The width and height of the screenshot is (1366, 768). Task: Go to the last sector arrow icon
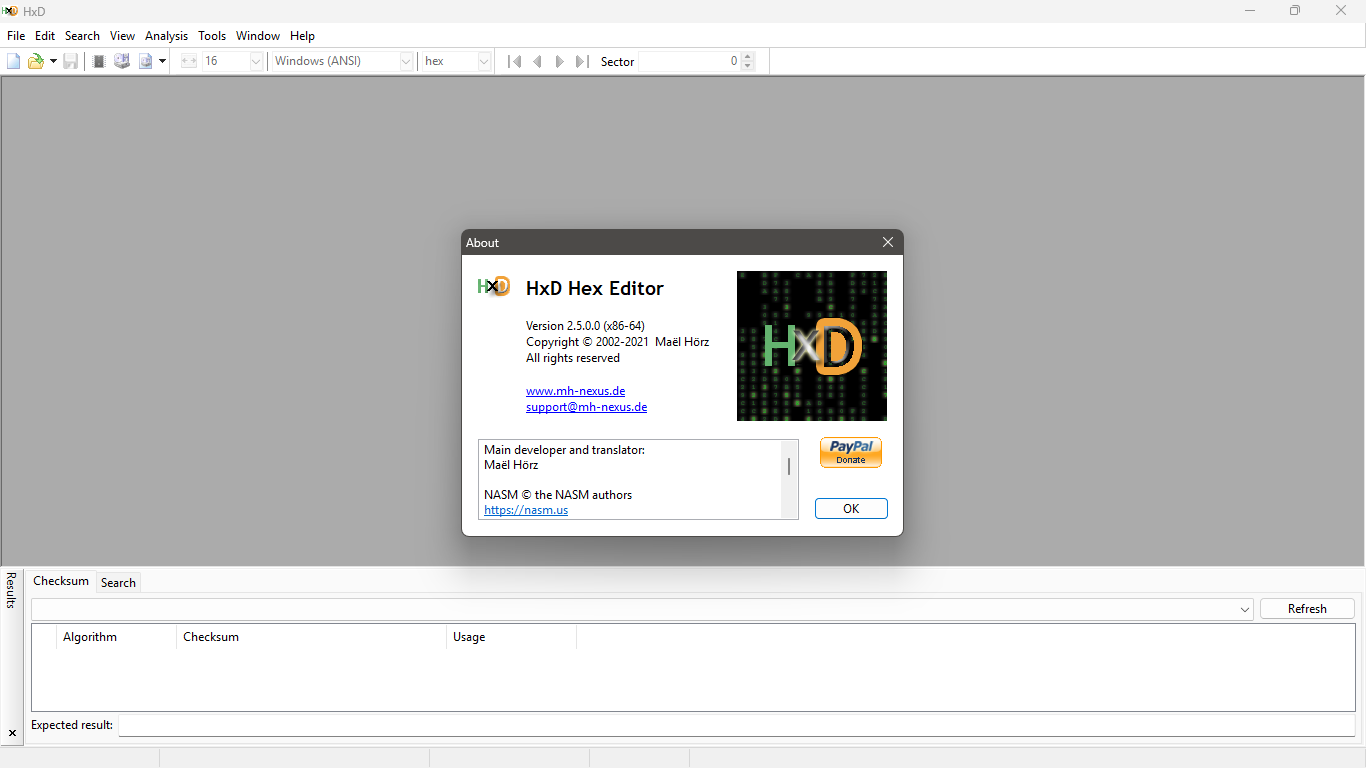(582, 61)
